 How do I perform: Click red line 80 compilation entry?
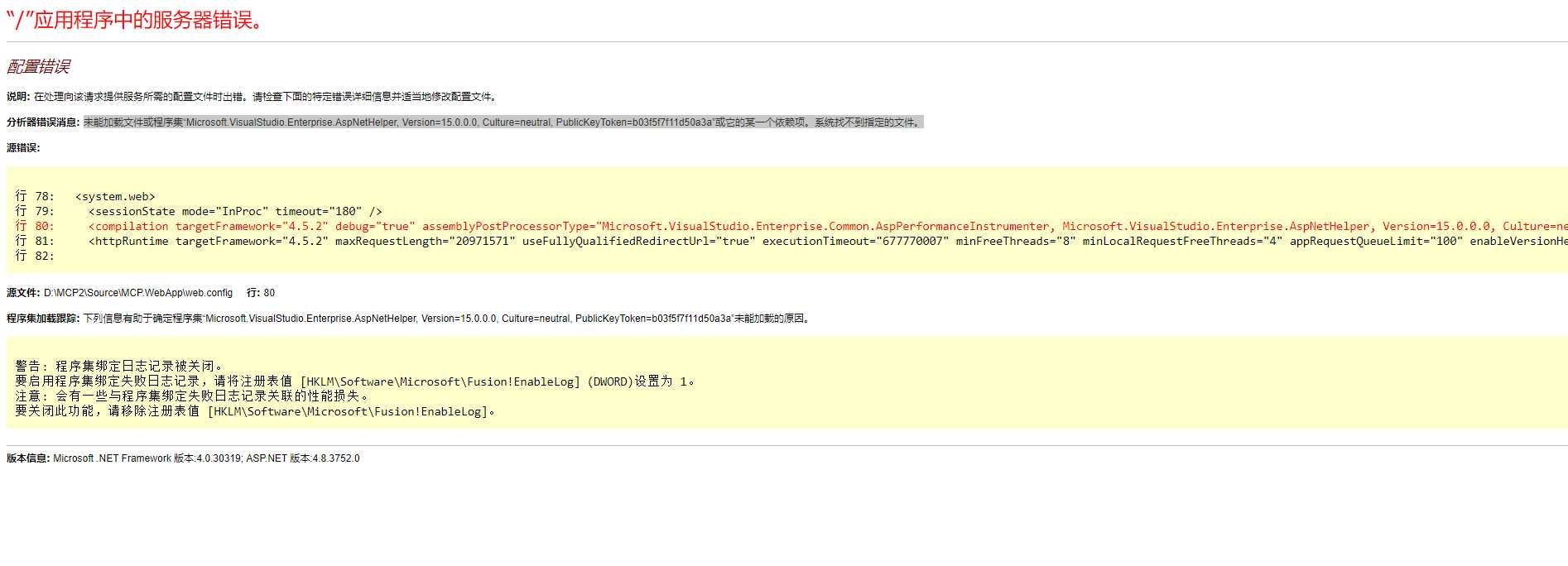tap(791, 226)
